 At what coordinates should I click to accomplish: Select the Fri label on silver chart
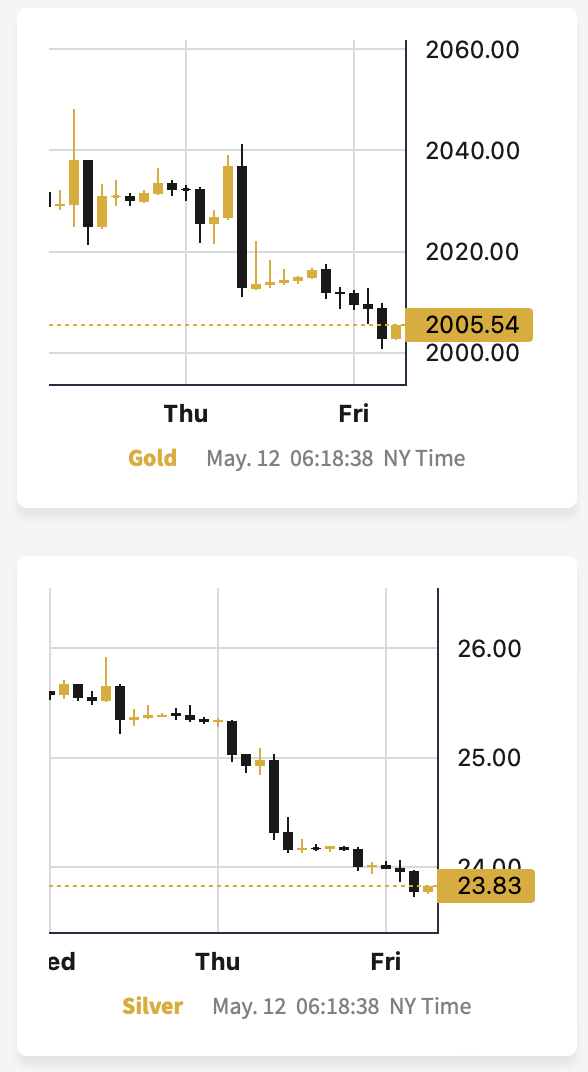point(386,962)
